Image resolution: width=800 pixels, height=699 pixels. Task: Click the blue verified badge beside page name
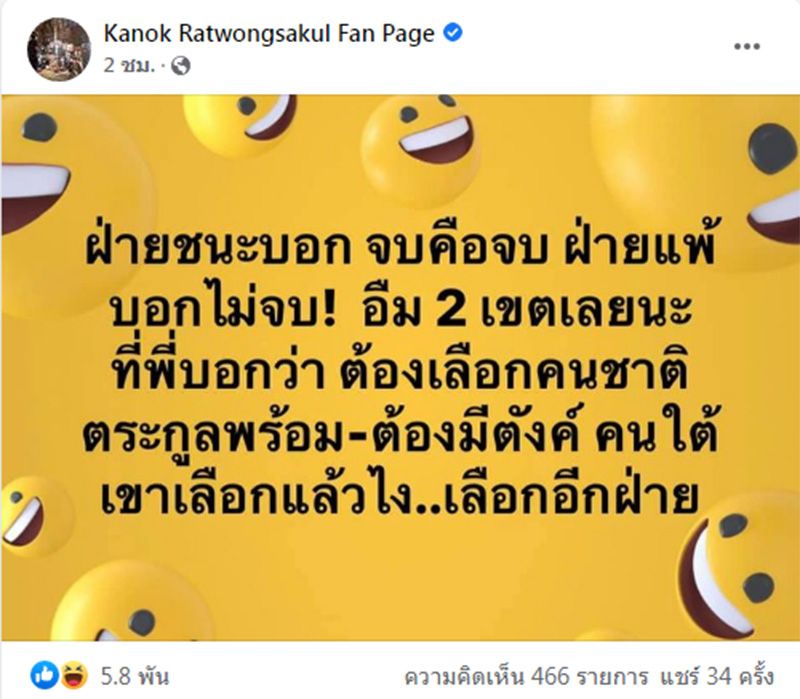[x=452, y=33]
